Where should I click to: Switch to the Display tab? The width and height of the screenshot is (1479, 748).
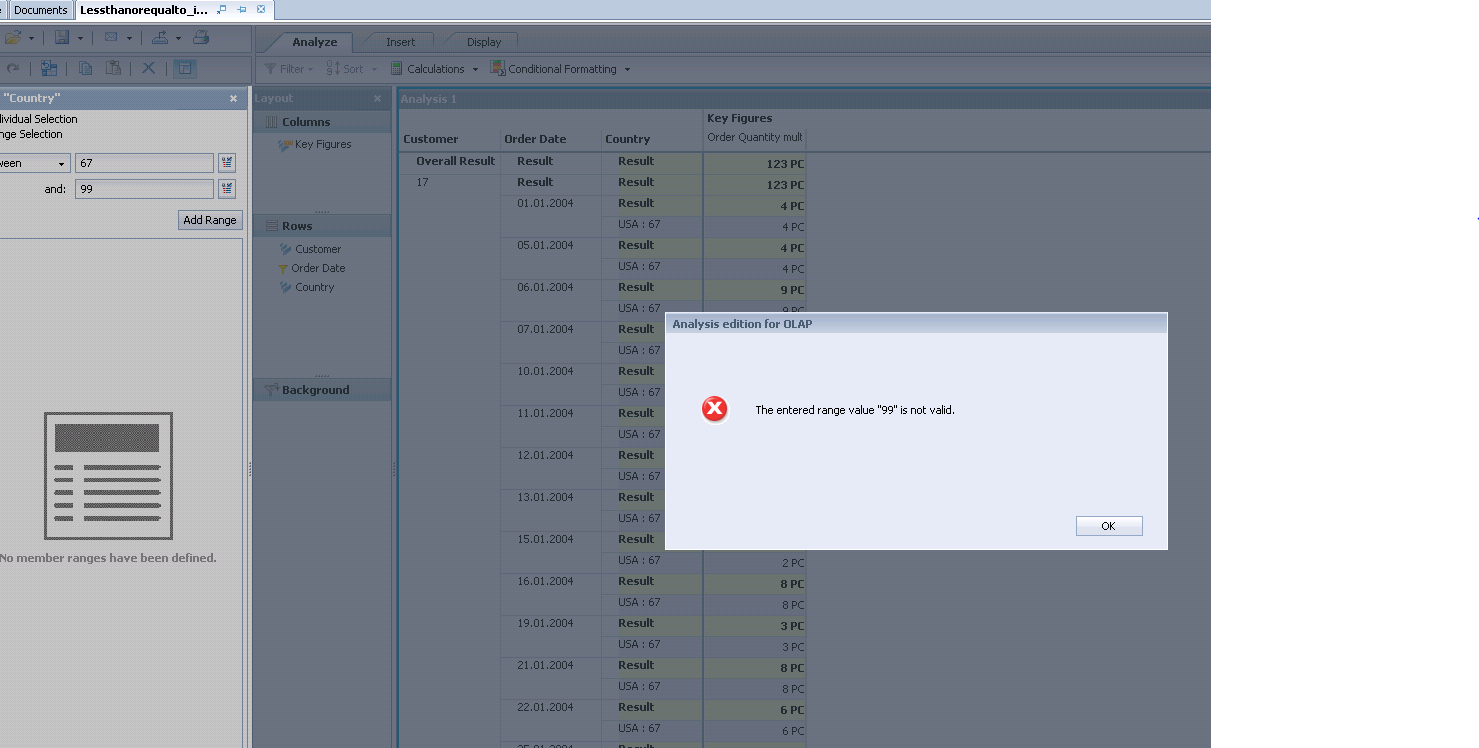click(x=484, y=42)
